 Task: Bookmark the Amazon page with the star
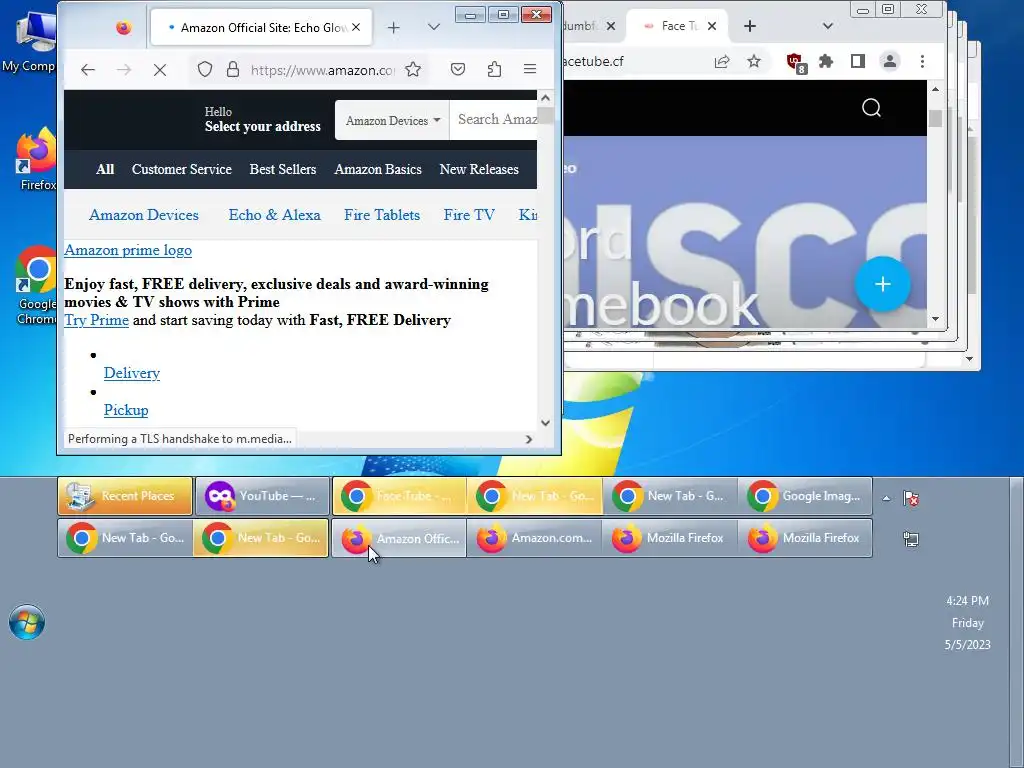[413, 69]
